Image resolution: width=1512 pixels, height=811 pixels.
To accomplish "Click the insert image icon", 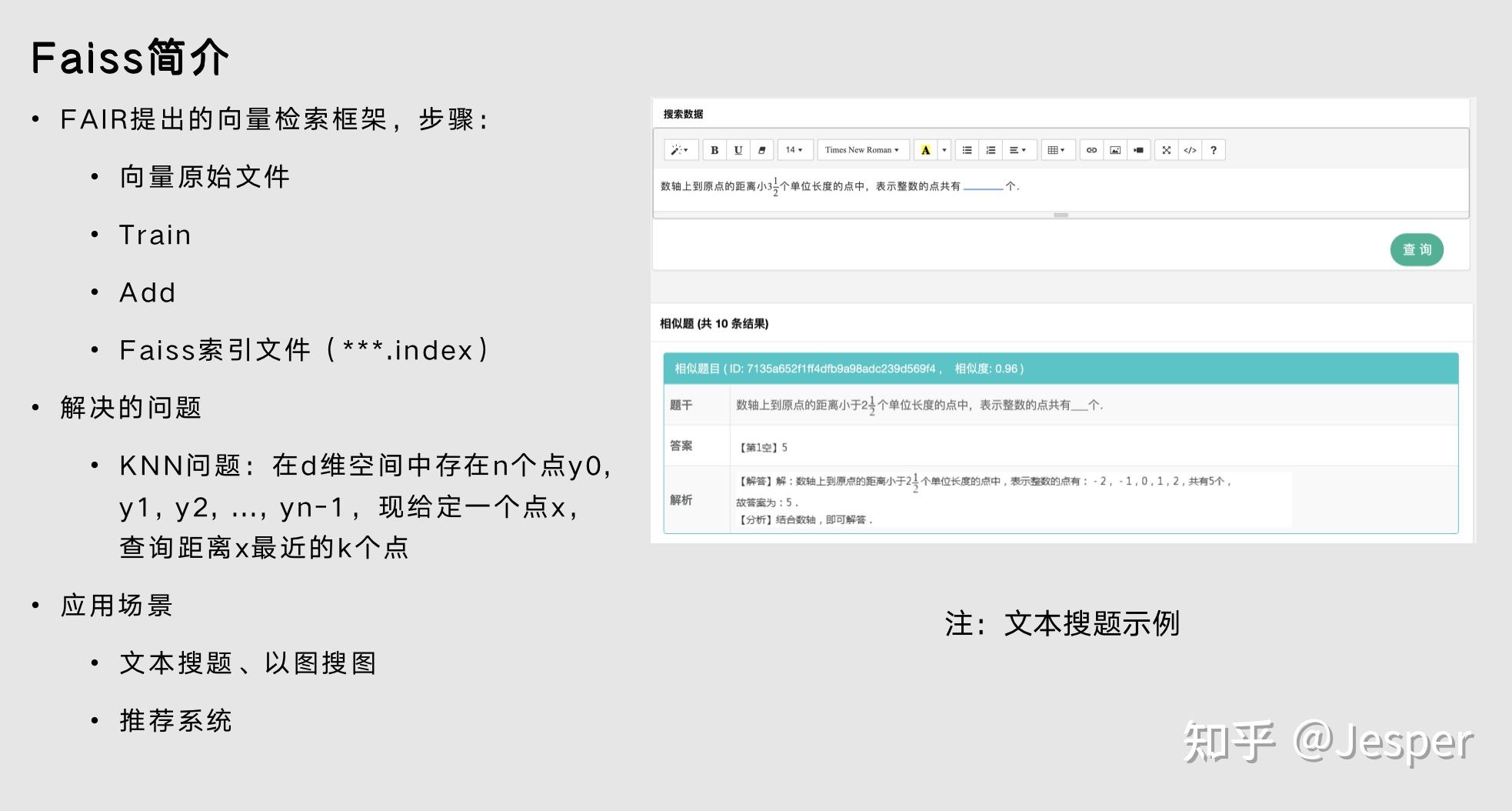I will point(1115,150).
